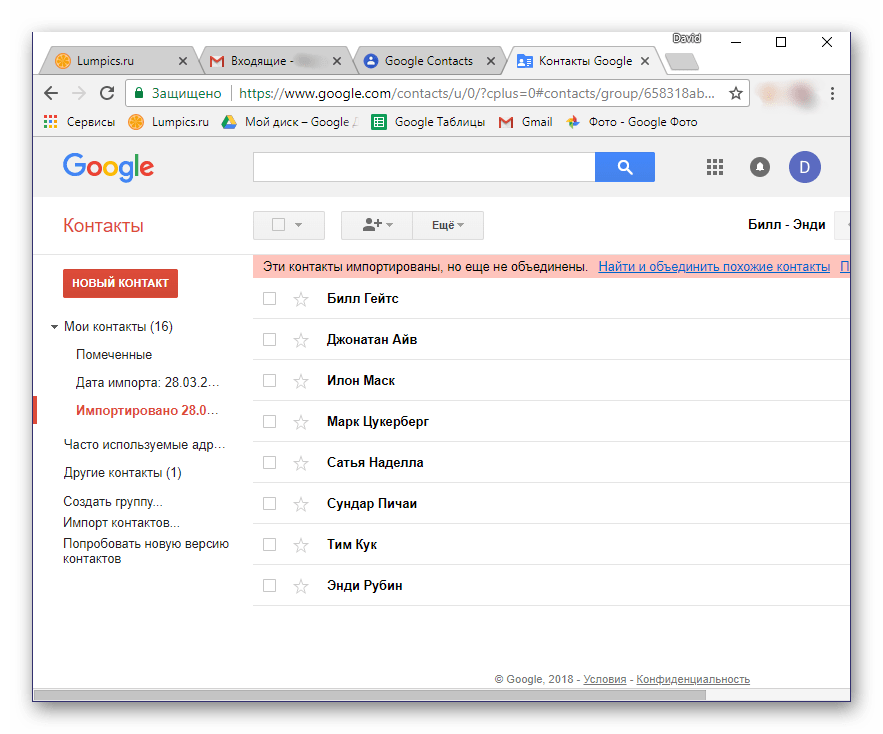Open the account avatar with letter D
The width and height of the screenshot is (883, 734).
click(x=804, y=167)
